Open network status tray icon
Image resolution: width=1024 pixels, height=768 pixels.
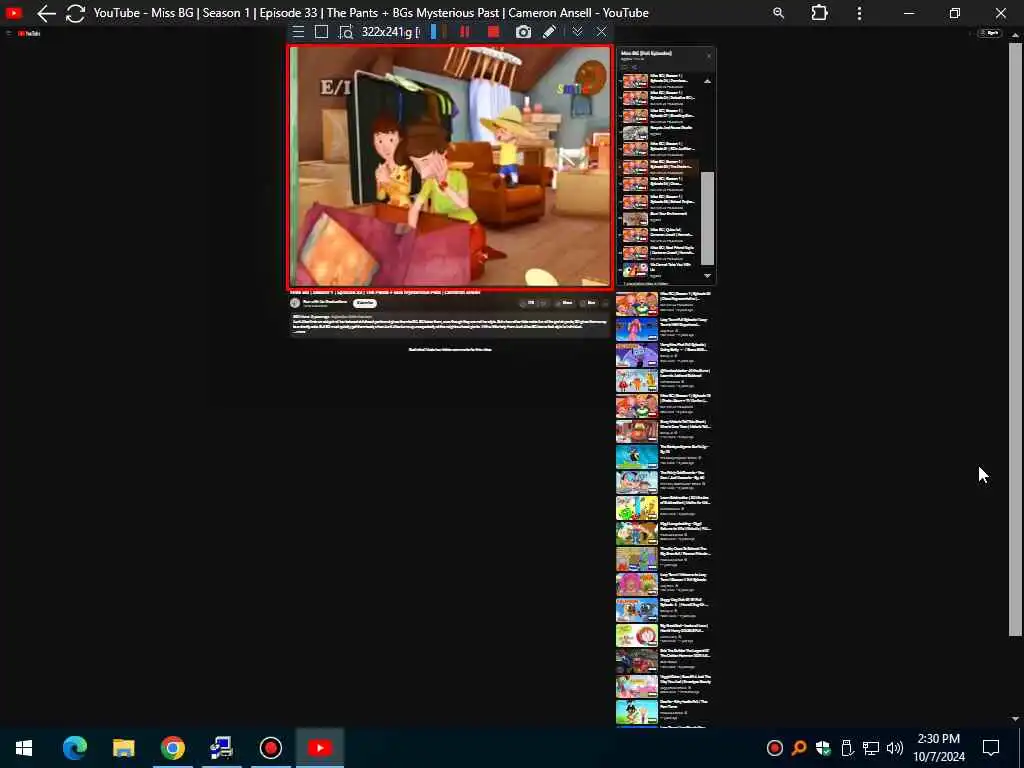(x=871, y=748)
